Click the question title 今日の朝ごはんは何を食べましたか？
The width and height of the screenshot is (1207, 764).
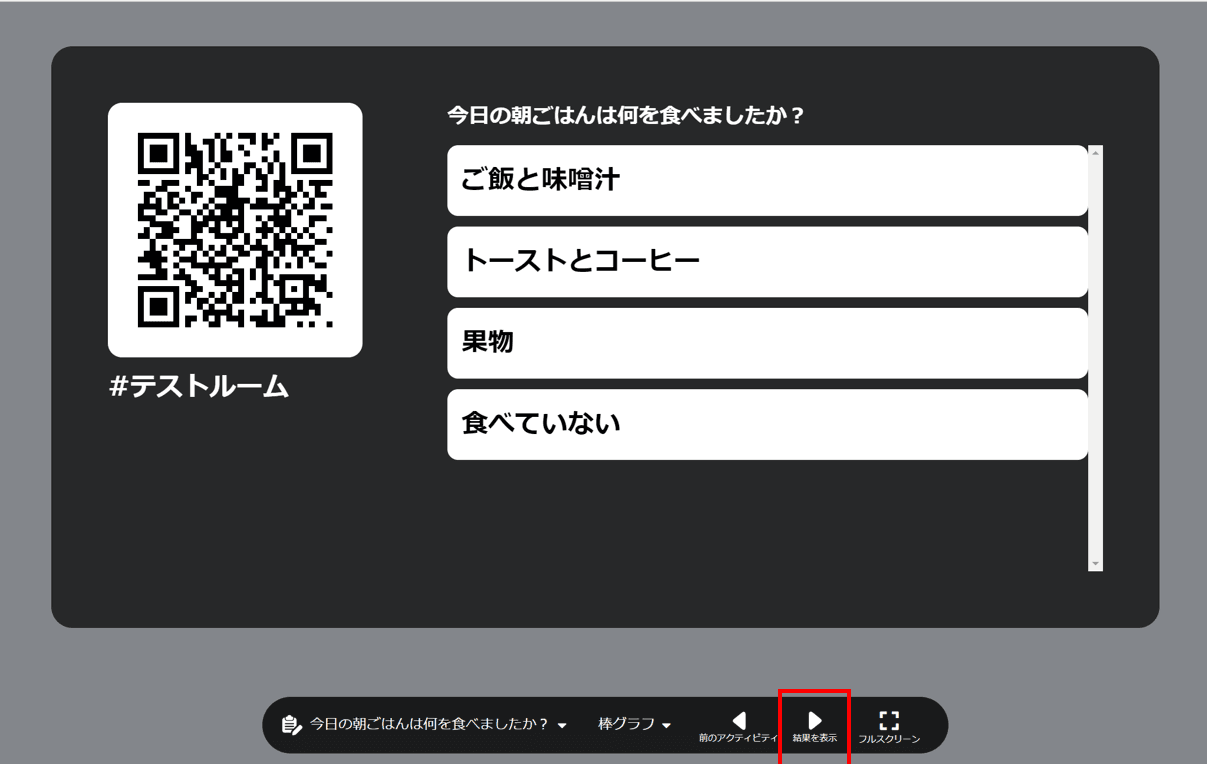(x=626, y=115)
